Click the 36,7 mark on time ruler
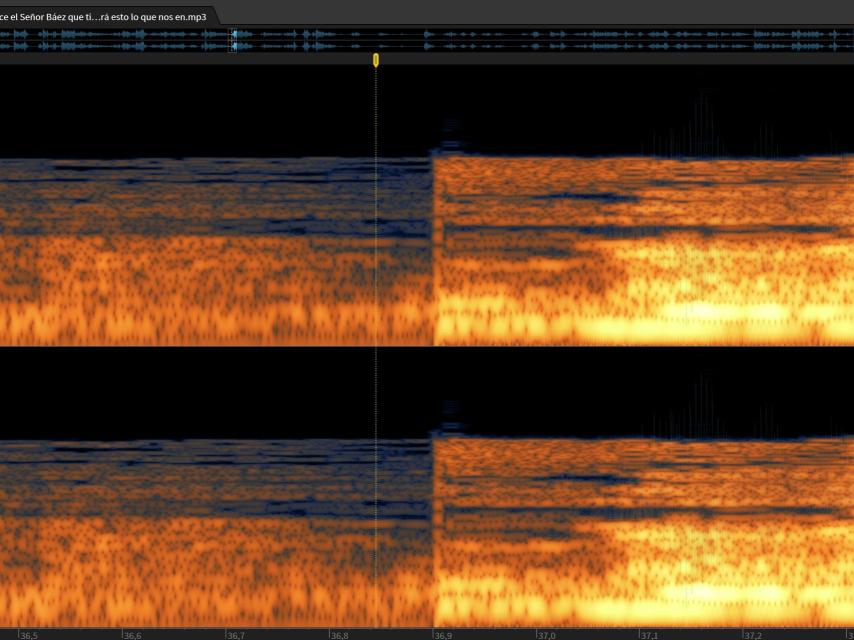 click(x=235, y=635)
